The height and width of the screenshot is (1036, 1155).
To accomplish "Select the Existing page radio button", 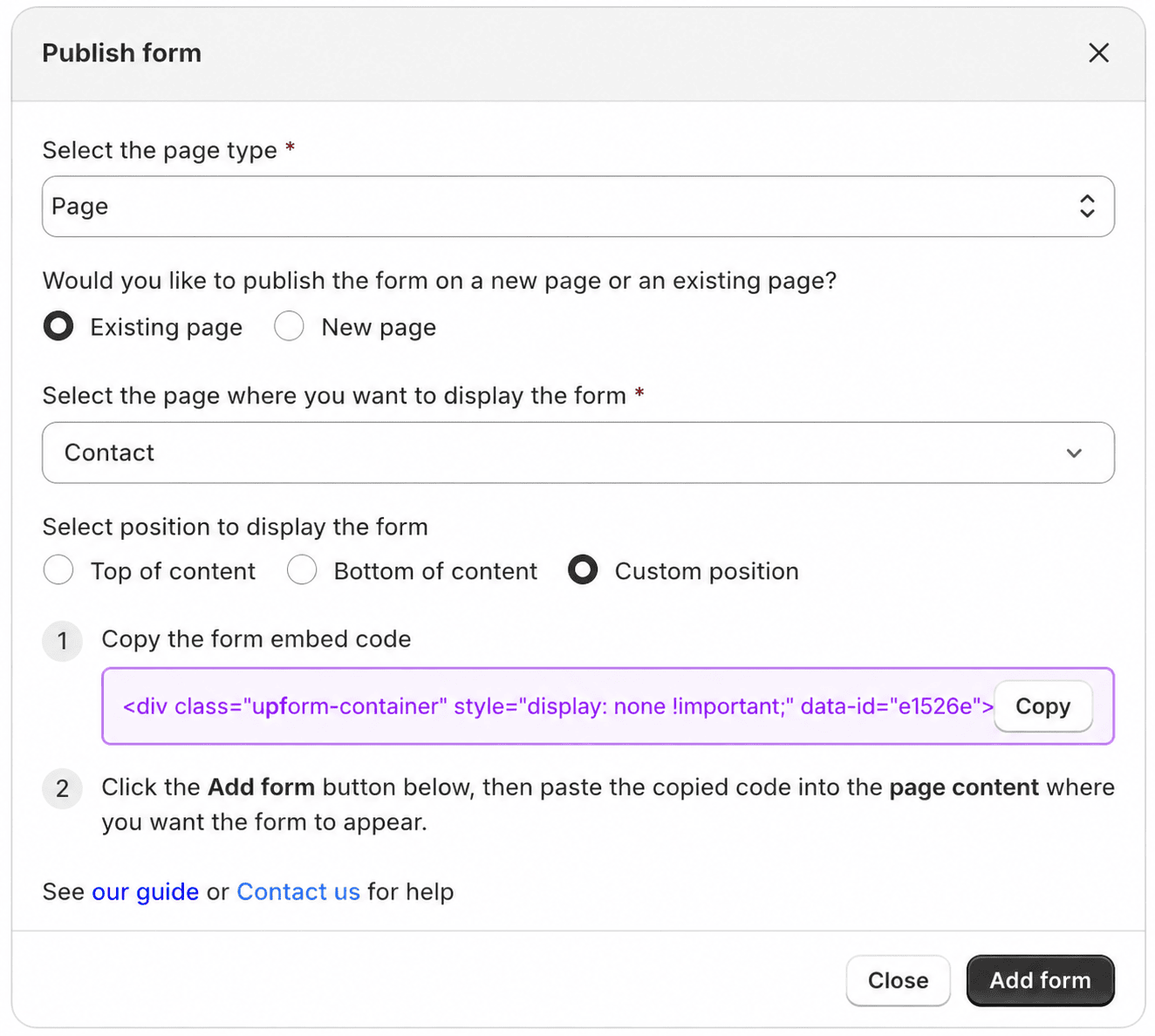I will click(58, 327).
